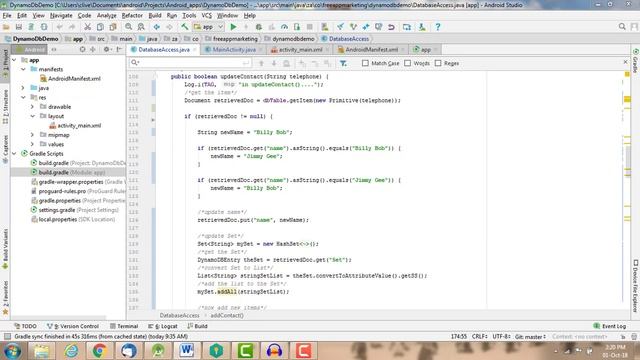Screen dimensions: 640x360
Task: Toggle the Project side tool window
Action: 5,64
